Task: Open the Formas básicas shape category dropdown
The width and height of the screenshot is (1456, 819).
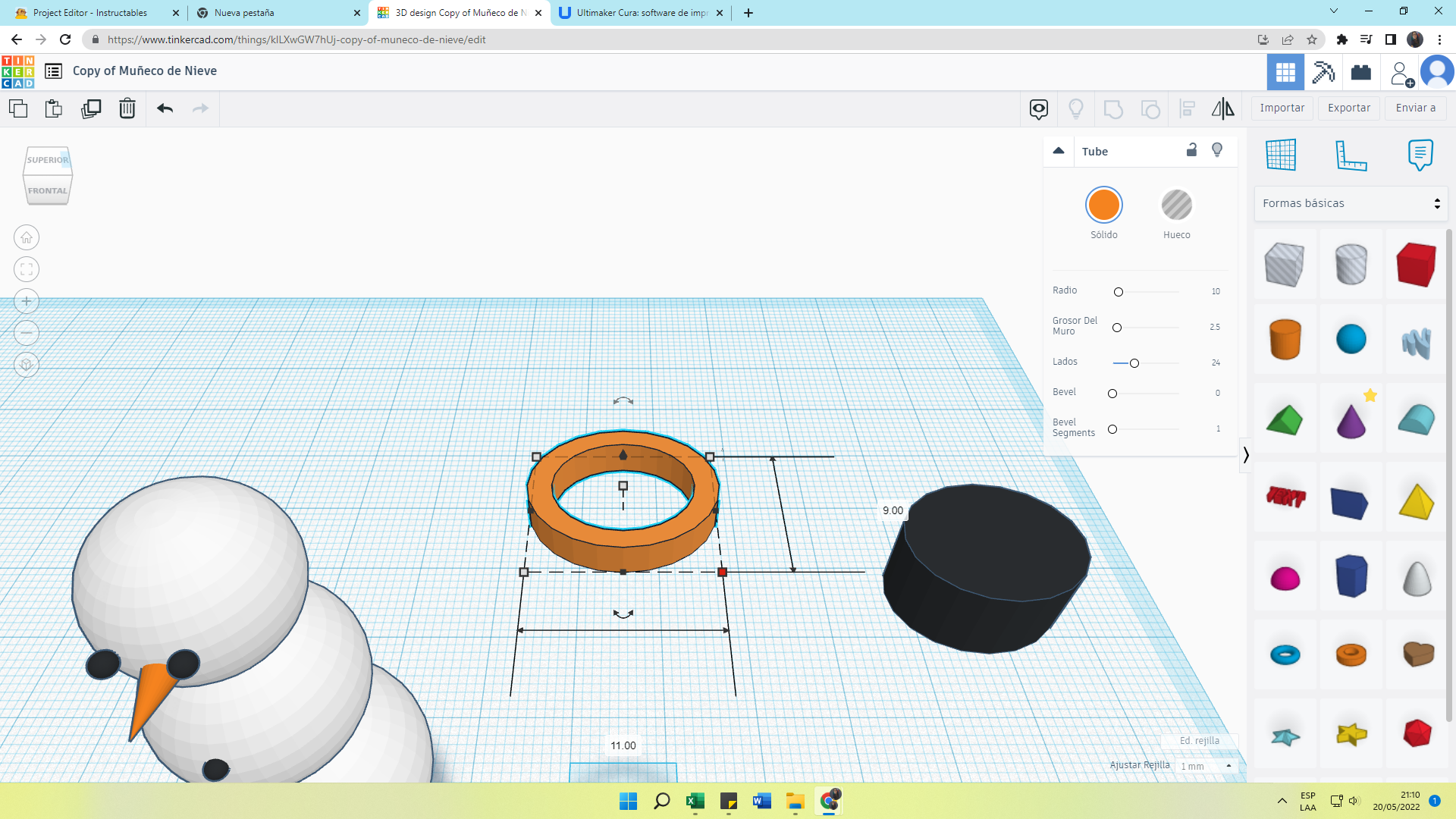Action: point(1351,203)
